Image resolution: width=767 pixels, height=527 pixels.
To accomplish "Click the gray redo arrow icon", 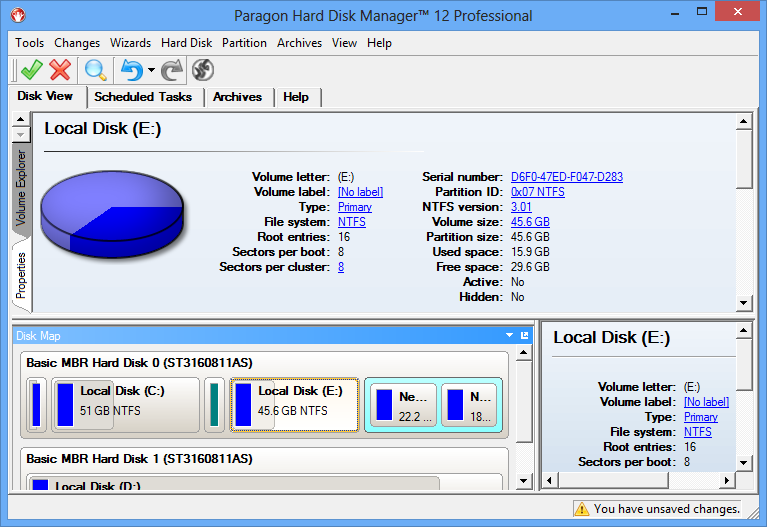I will tap(172, 69).
